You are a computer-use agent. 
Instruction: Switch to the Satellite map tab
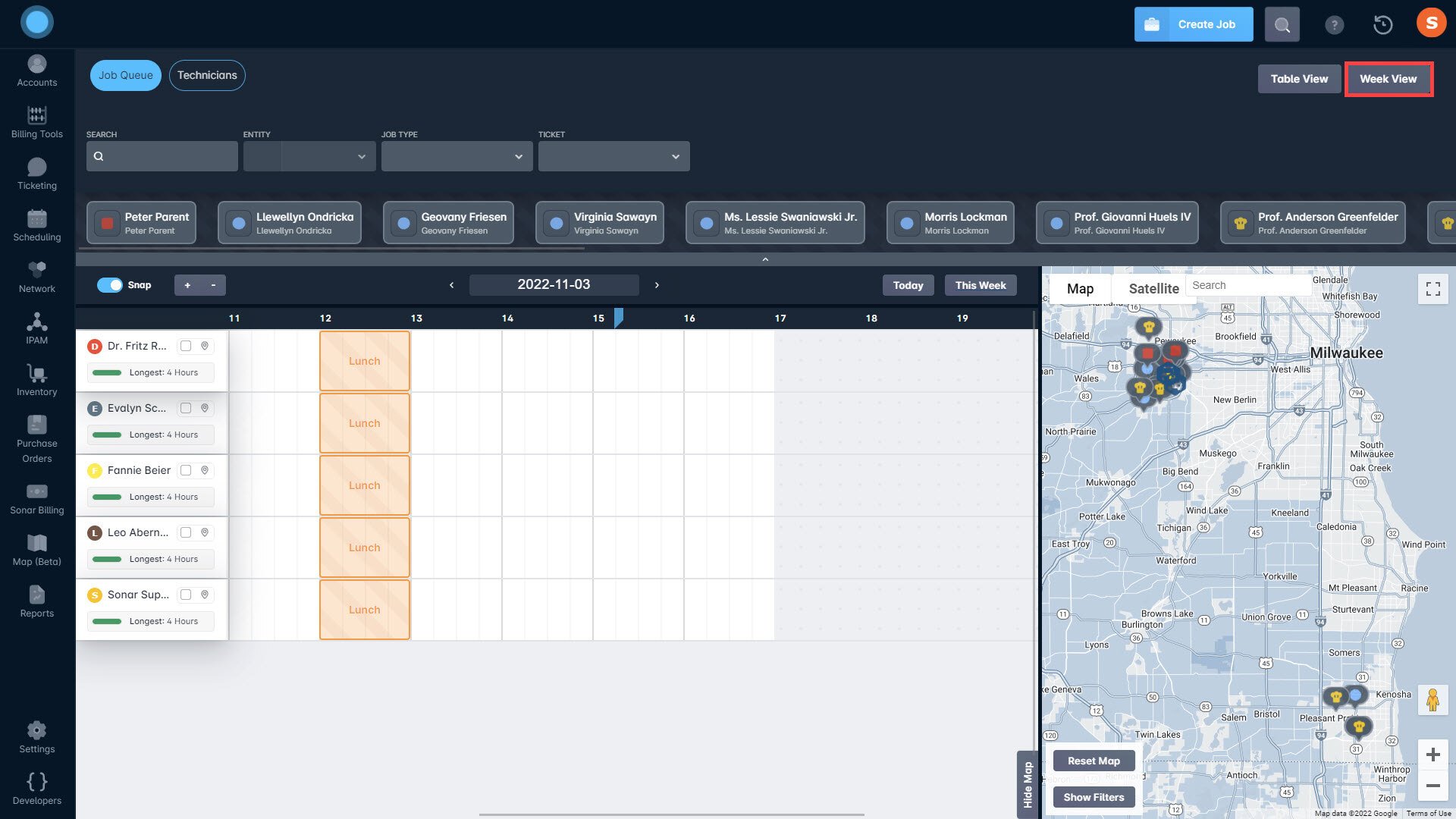coord(1153,288)
